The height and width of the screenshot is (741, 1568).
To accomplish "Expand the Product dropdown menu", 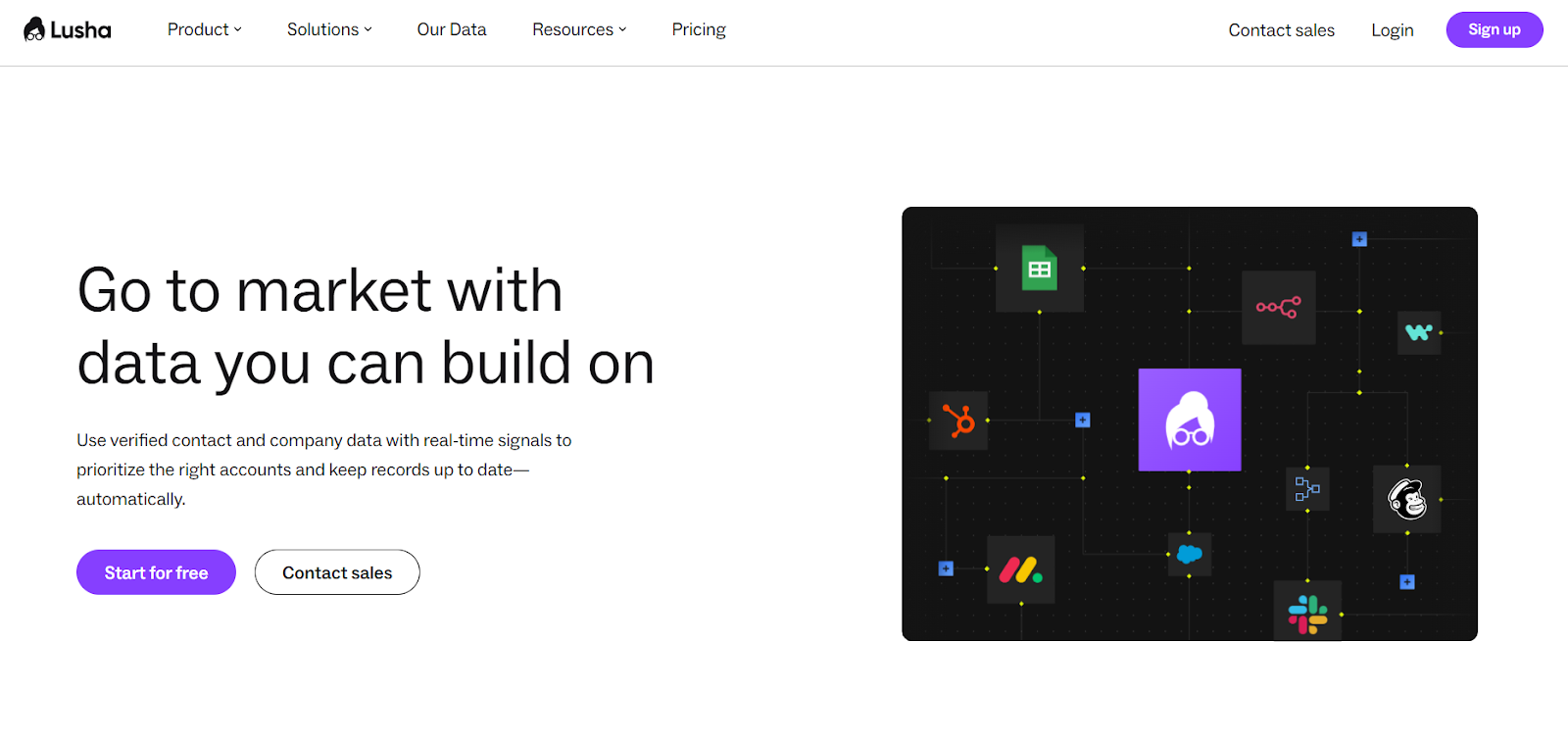I will [x=204, y=29].
